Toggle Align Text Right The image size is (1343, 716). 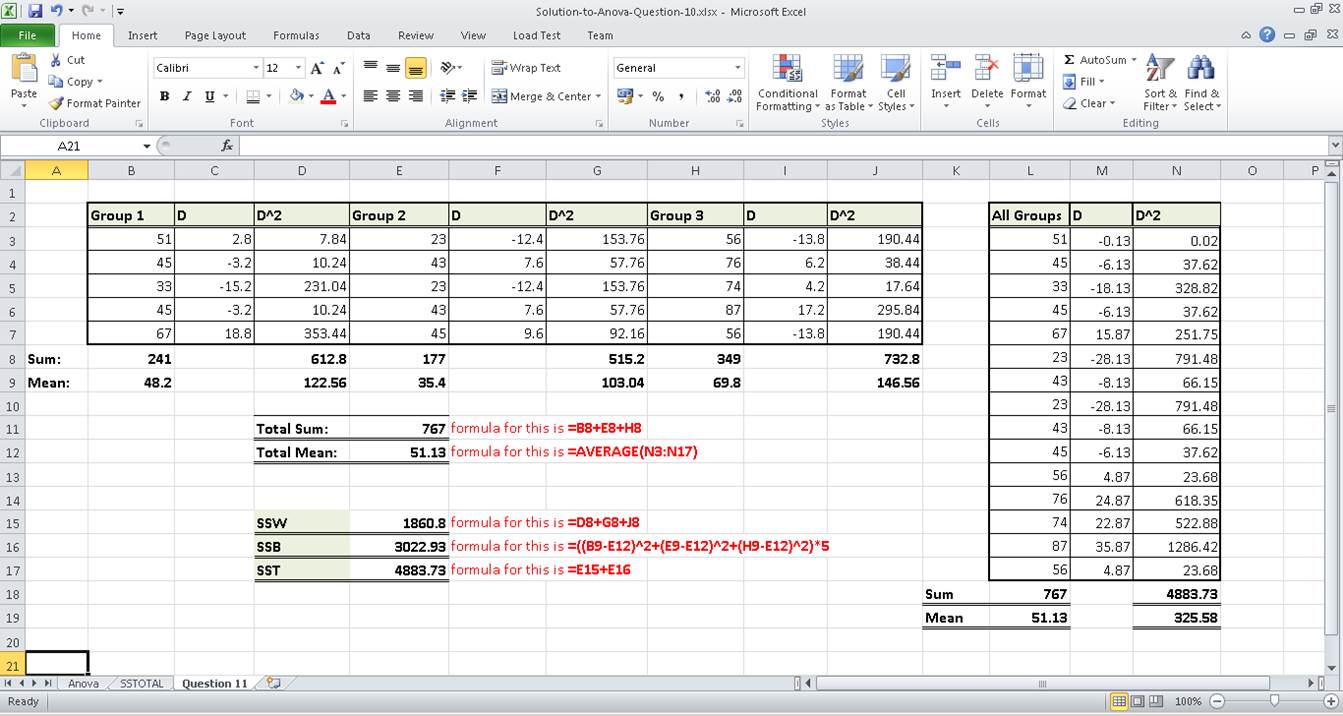pos(416,97)
